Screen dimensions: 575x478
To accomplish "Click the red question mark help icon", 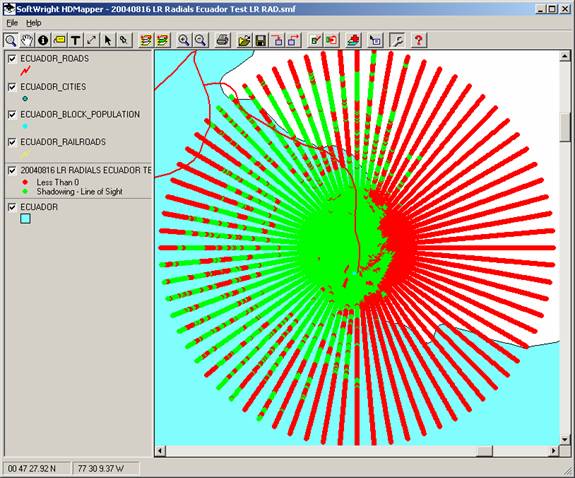I will (419, 40).
